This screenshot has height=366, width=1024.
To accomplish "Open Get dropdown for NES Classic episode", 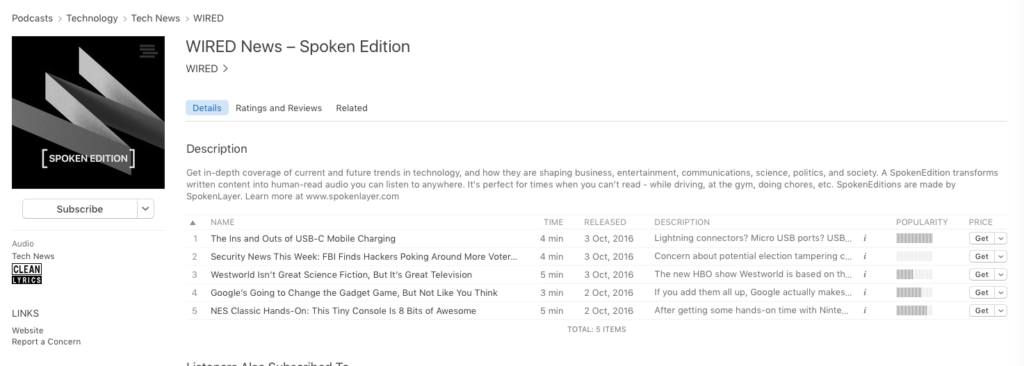I will tap(1001, 311).
